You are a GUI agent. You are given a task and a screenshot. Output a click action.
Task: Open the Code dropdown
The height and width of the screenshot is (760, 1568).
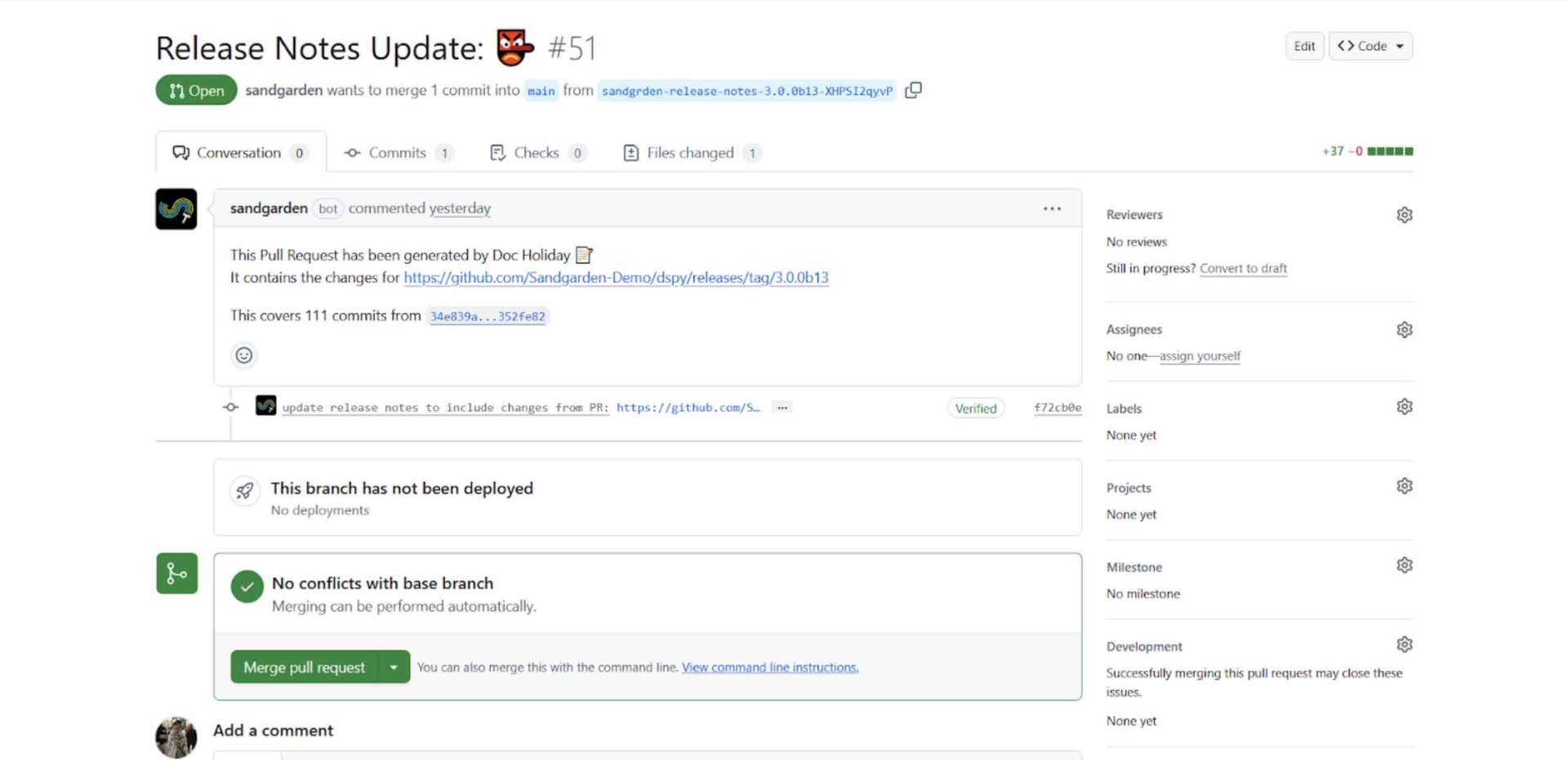(1371, 46)
